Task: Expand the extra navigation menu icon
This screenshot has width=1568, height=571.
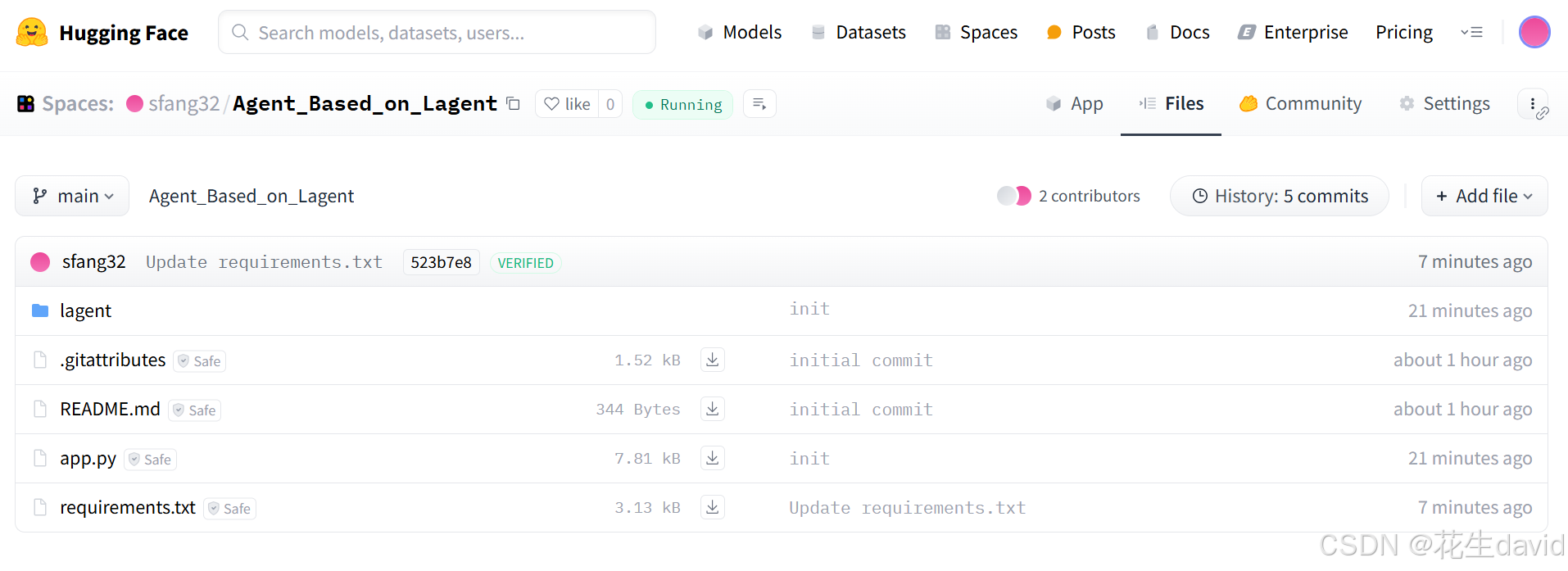Action: coord(1471,33)
